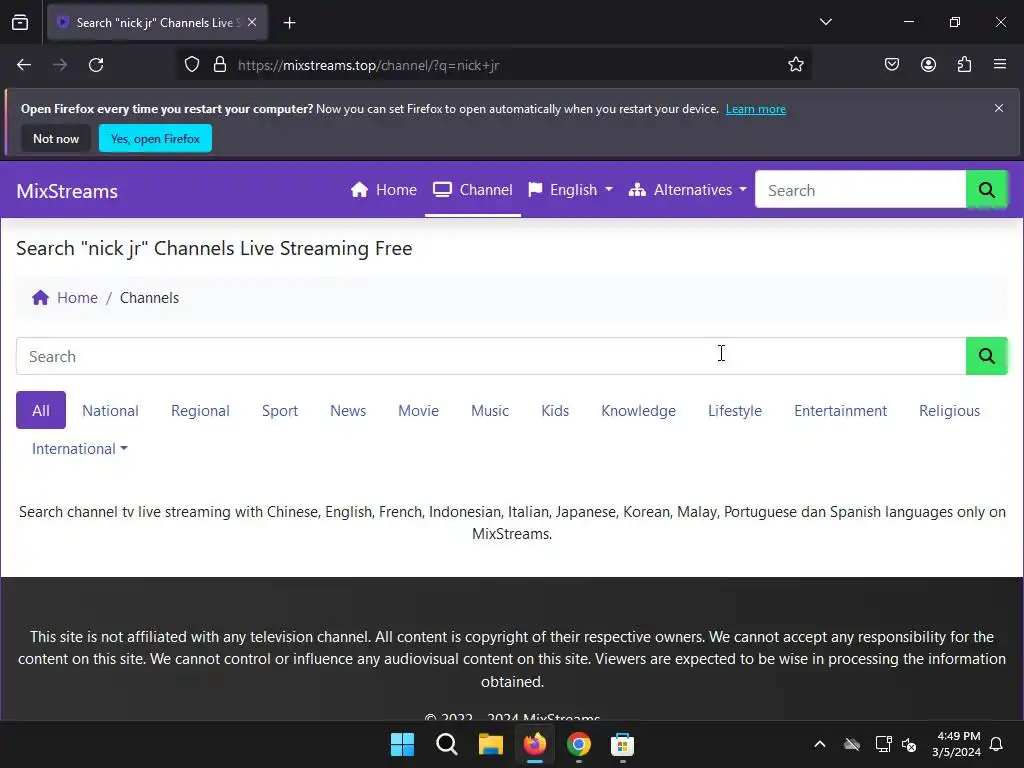
Task: Click the OneDrive cloud tray icon
Action: coord(852,744)
